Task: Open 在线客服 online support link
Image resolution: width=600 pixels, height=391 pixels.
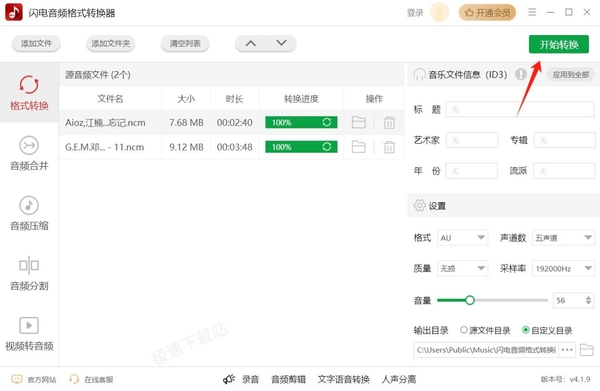Action: [91, 379]
